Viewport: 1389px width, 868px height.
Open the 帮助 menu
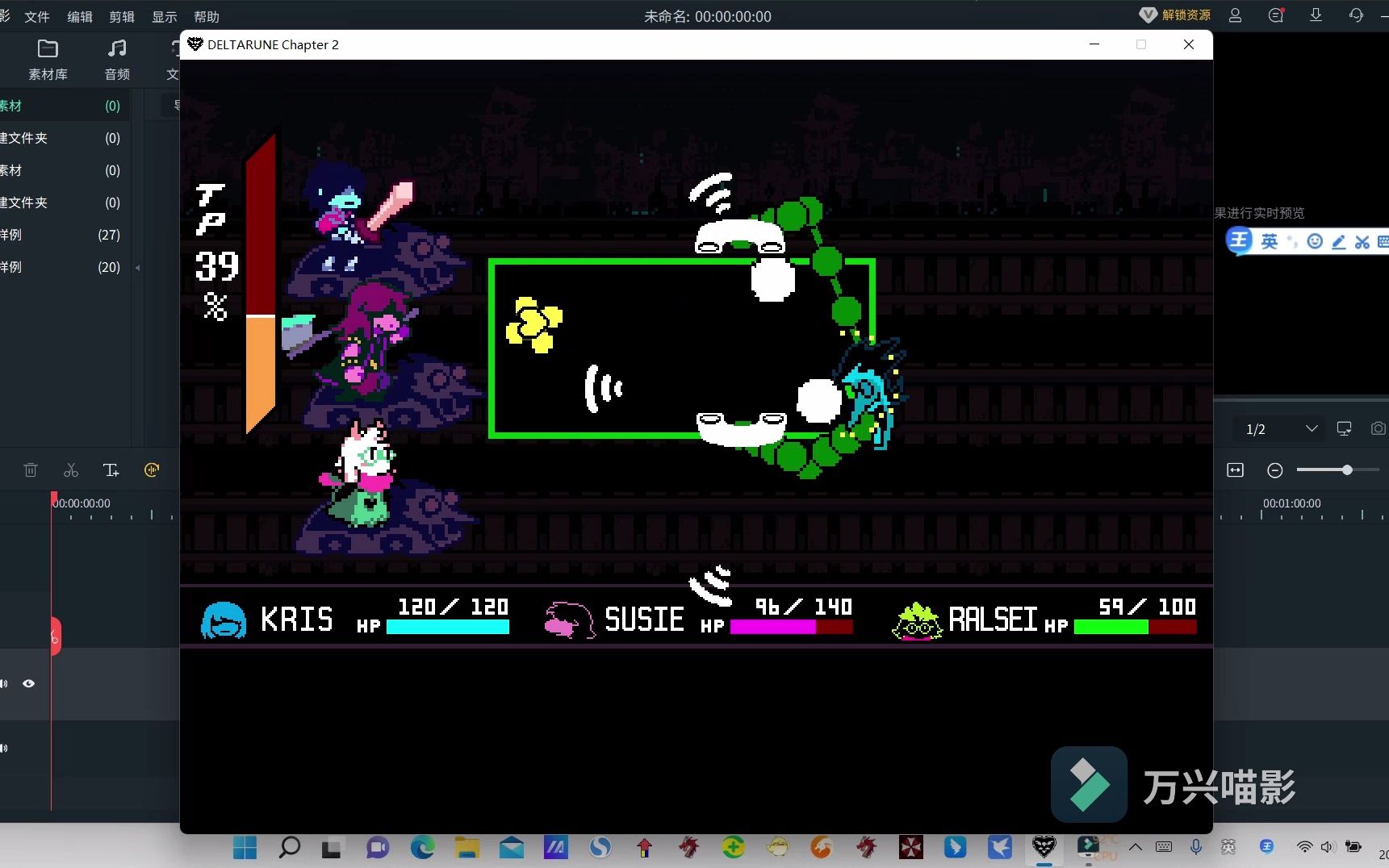207,16
